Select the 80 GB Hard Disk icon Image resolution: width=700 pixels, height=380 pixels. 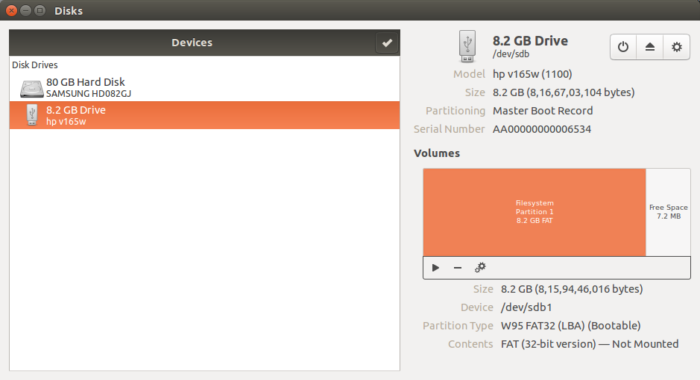(31, 88)
